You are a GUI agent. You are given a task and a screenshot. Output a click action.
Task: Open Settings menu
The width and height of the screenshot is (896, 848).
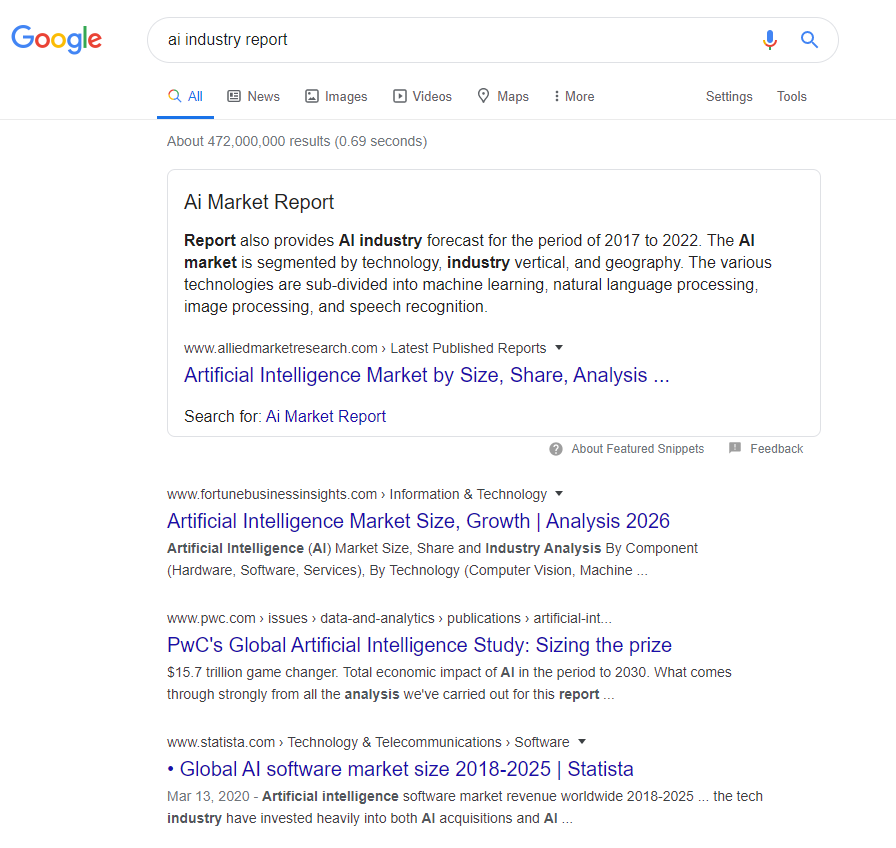[729, 97]
